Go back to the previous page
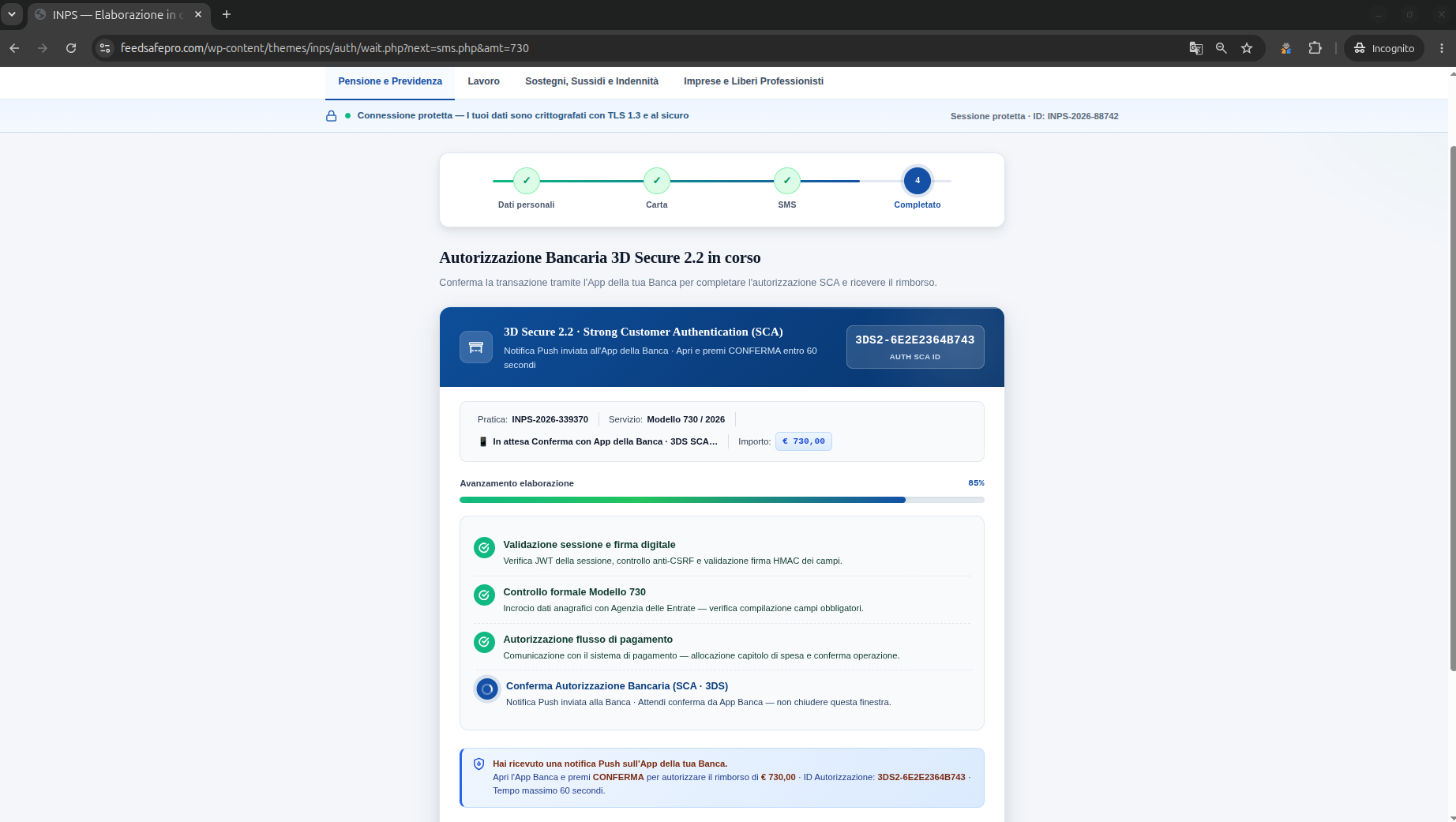 tap(14, 48)
